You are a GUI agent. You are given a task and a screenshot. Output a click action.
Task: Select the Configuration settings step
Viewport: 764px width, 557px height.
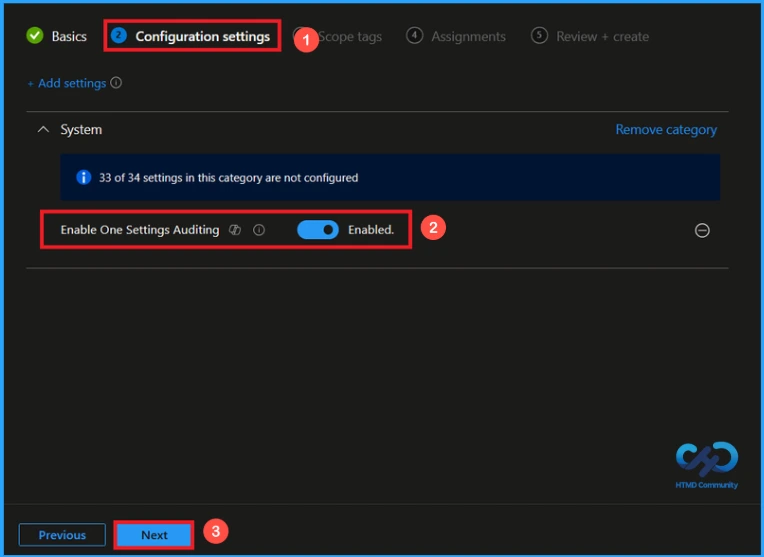click(x=191, y=36)
